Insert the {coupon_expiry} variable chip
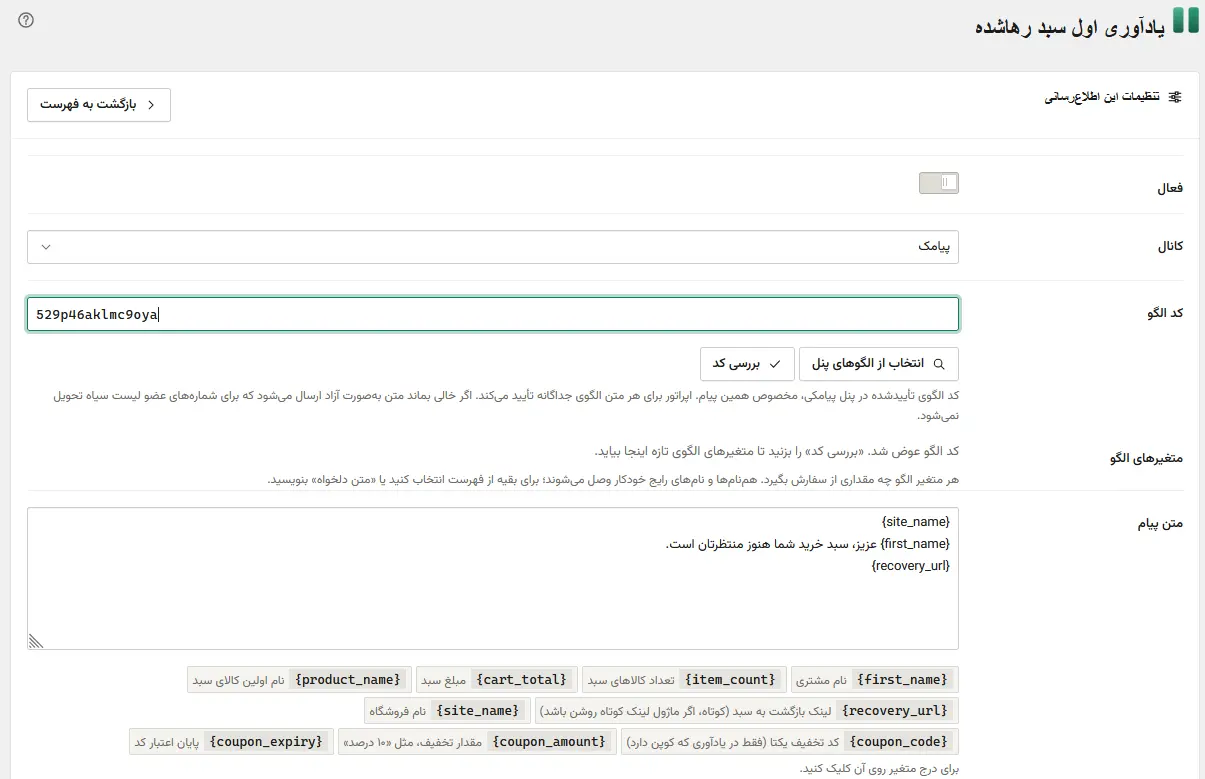 (x=231, y=742)
